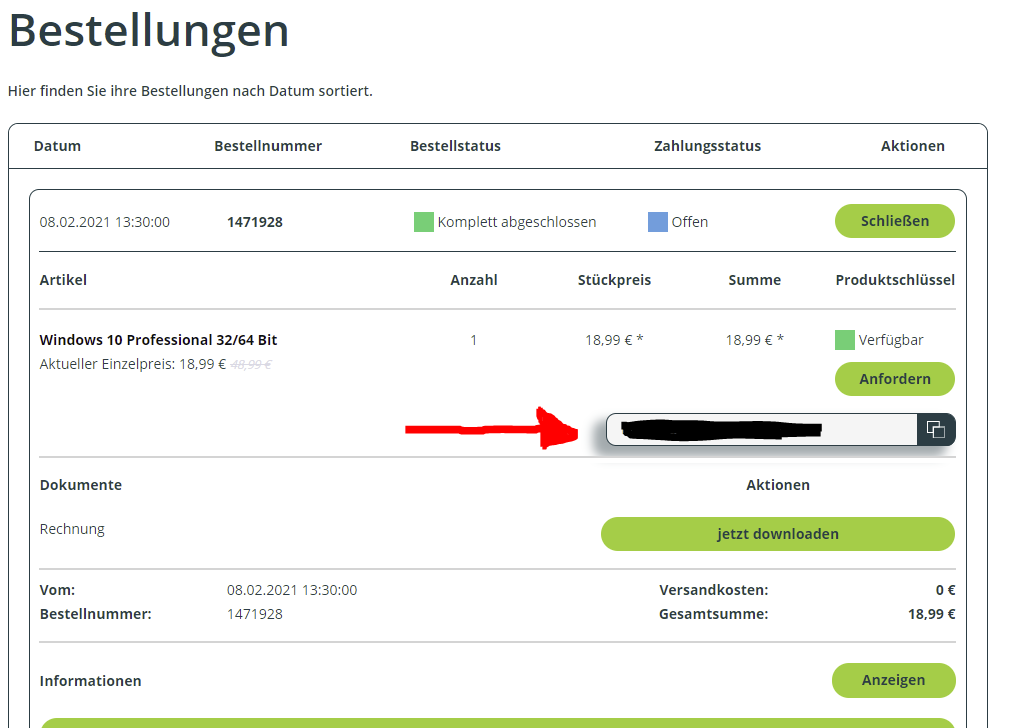The width and height of the screenshot is (1017, 728).
Task: Click the green Komplett abgeschlossen status square
Action: (424, 222)
